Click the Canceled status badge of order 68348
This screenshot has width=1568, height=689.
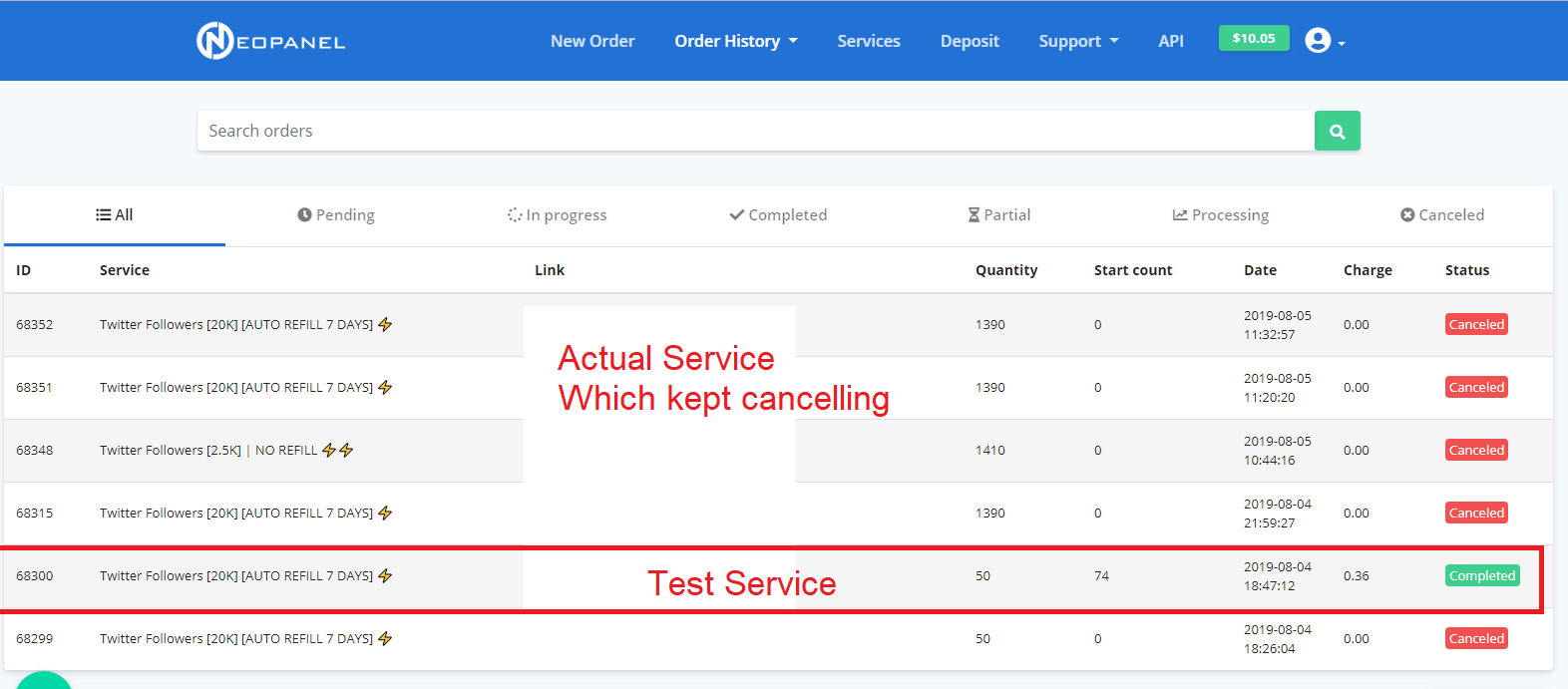pos(1476,450)
